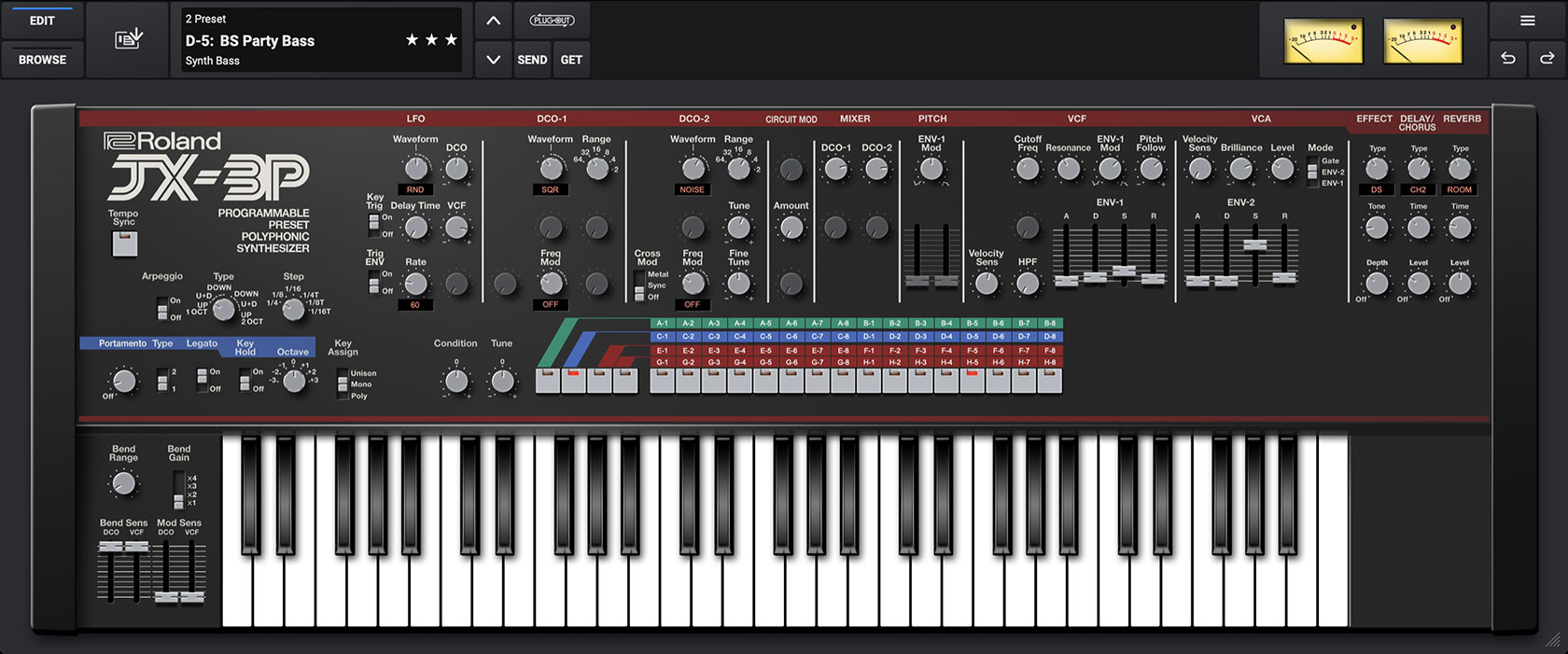Image resolution: width=1568 pixels, height=654 pixels.
Task: Toggle the LFO Key Trig switch
Action: (374, 225)
